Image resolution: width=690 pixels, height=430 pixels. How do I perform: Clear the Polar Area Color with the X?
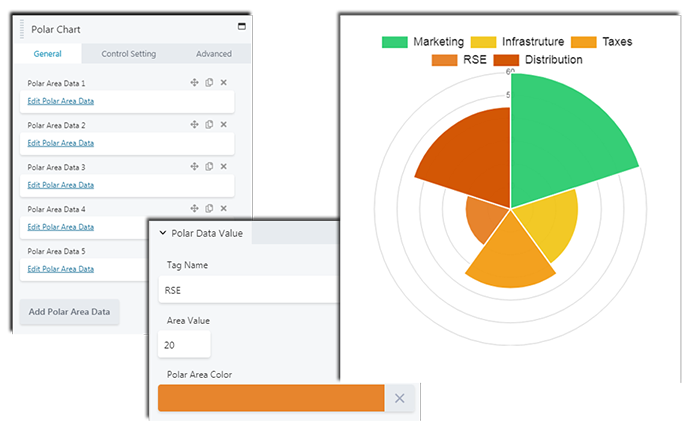point(399,398)
